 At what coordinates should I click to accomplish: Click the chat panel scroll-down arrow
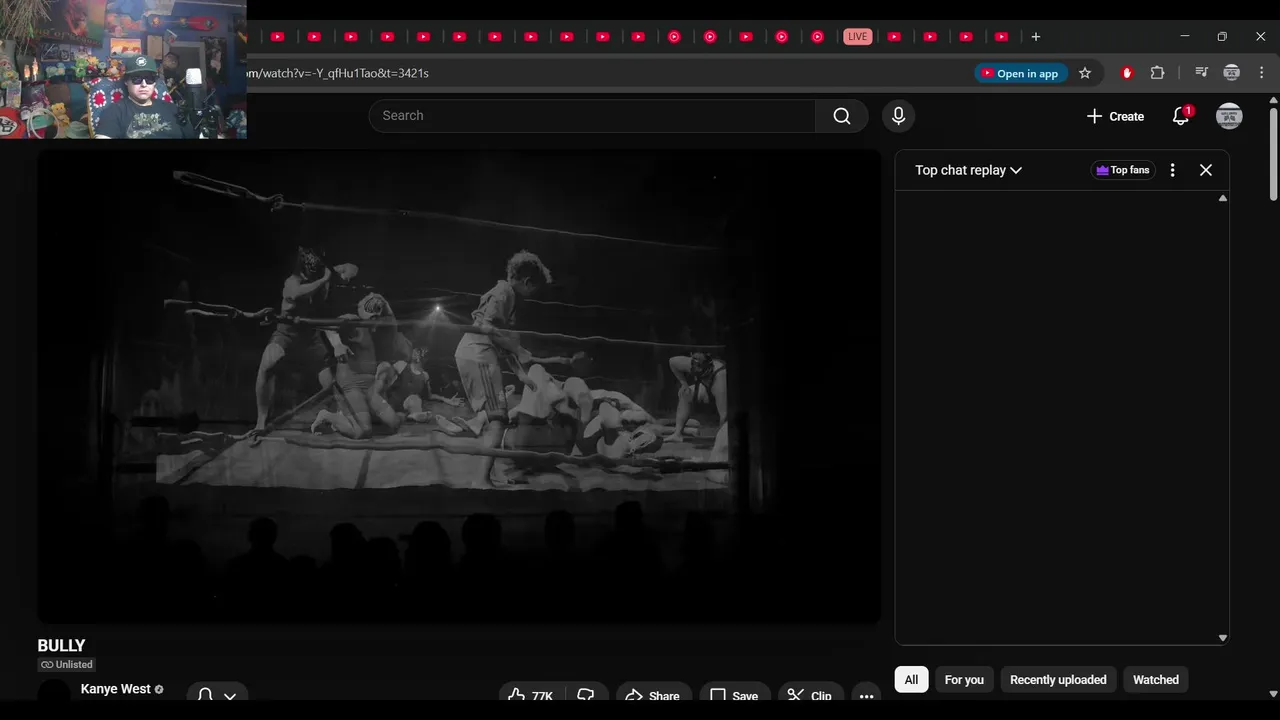[x=1222, y=638]
